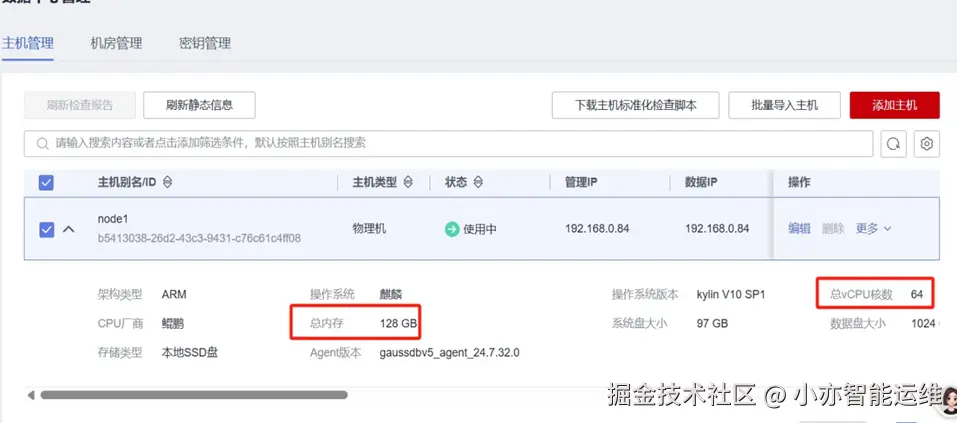The height and width of the screenshot is (423, 957).
Task: Filter the 状态 column icon
Action: click(478, 183)
